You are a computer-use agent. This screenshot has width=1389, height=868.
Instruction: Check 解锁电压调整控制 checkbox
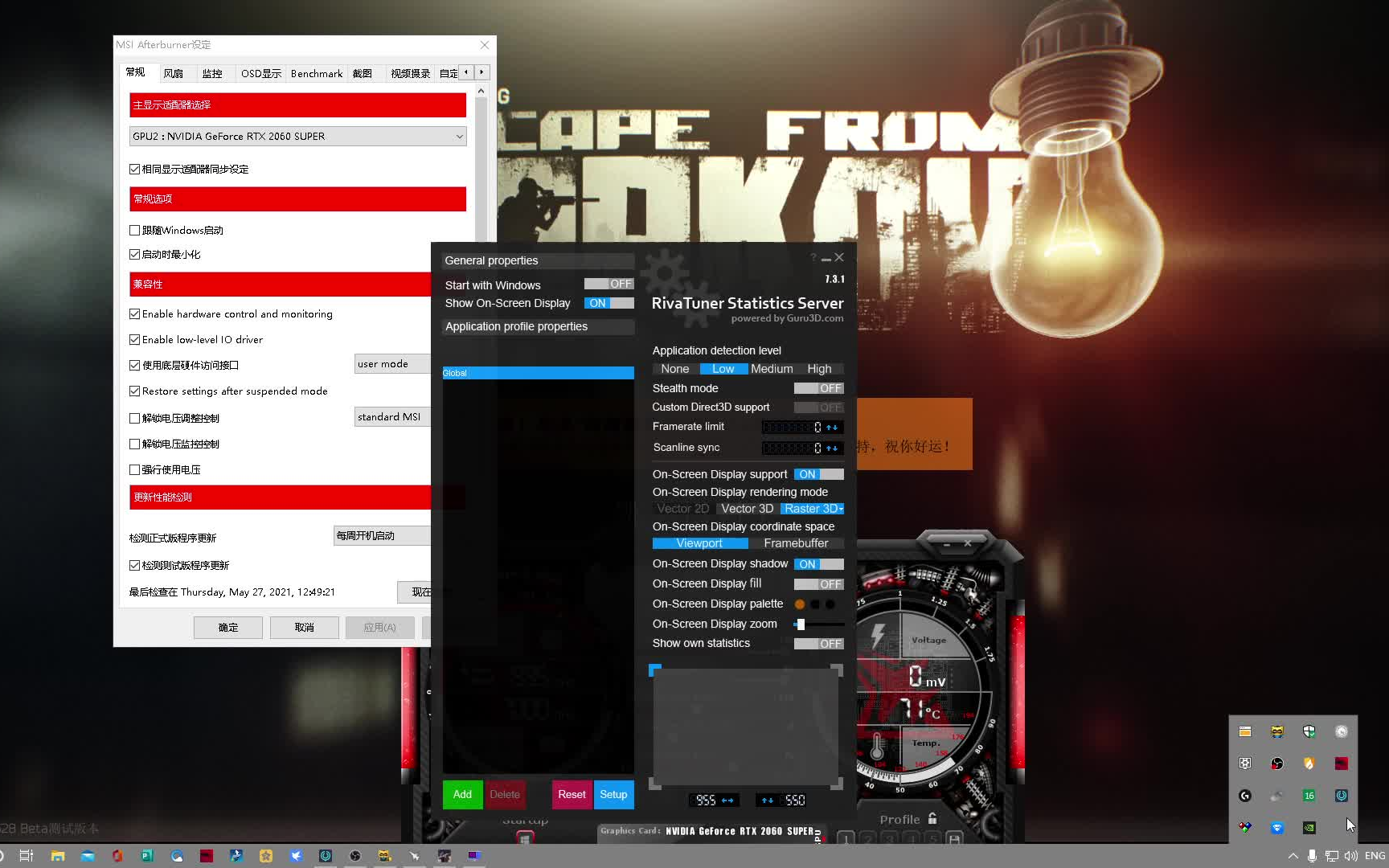pyautogui.click(x=135, y=418)
